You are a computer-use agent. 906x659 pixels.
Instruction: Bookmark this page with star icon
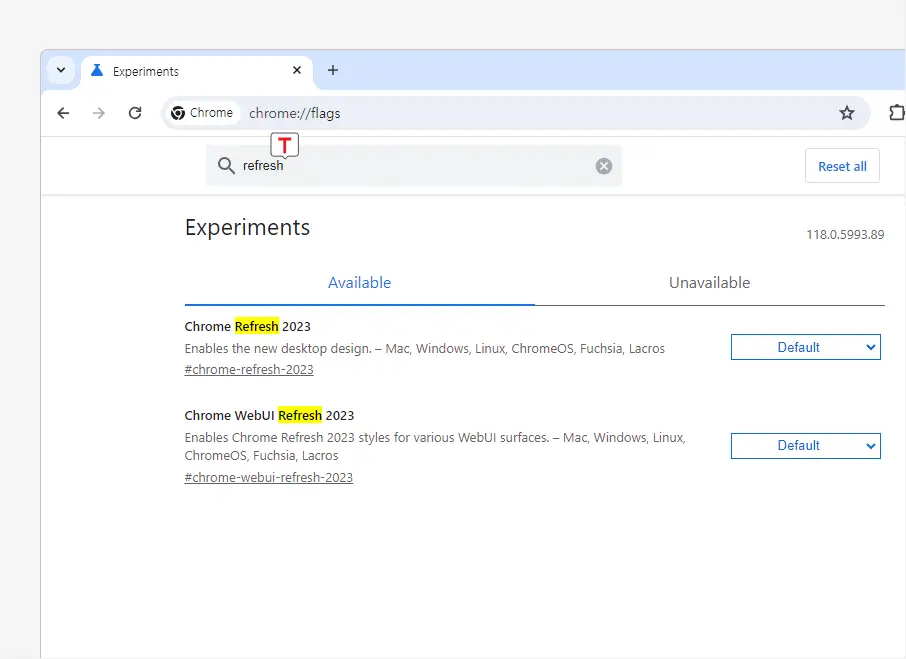point(846,113)
